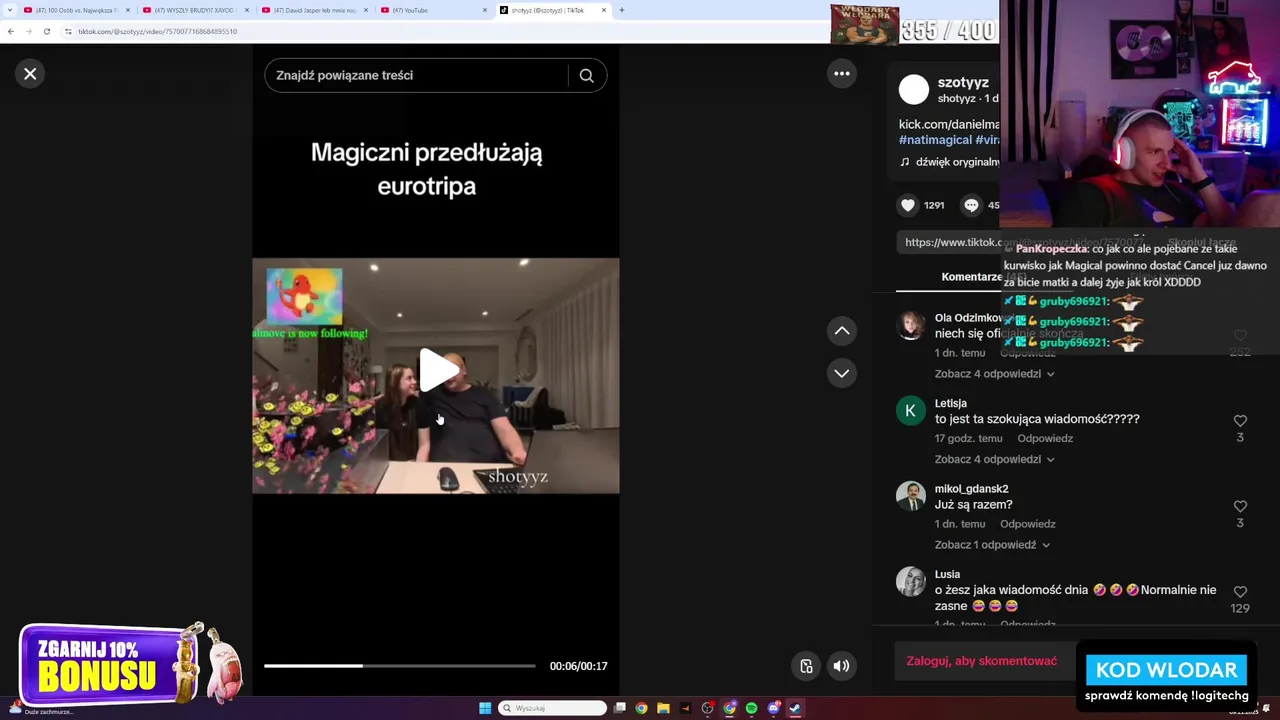Open szotyyz profile avatar
Image resolution: width=1280 pixels, height=720 pixels.
tap(914, 90)
